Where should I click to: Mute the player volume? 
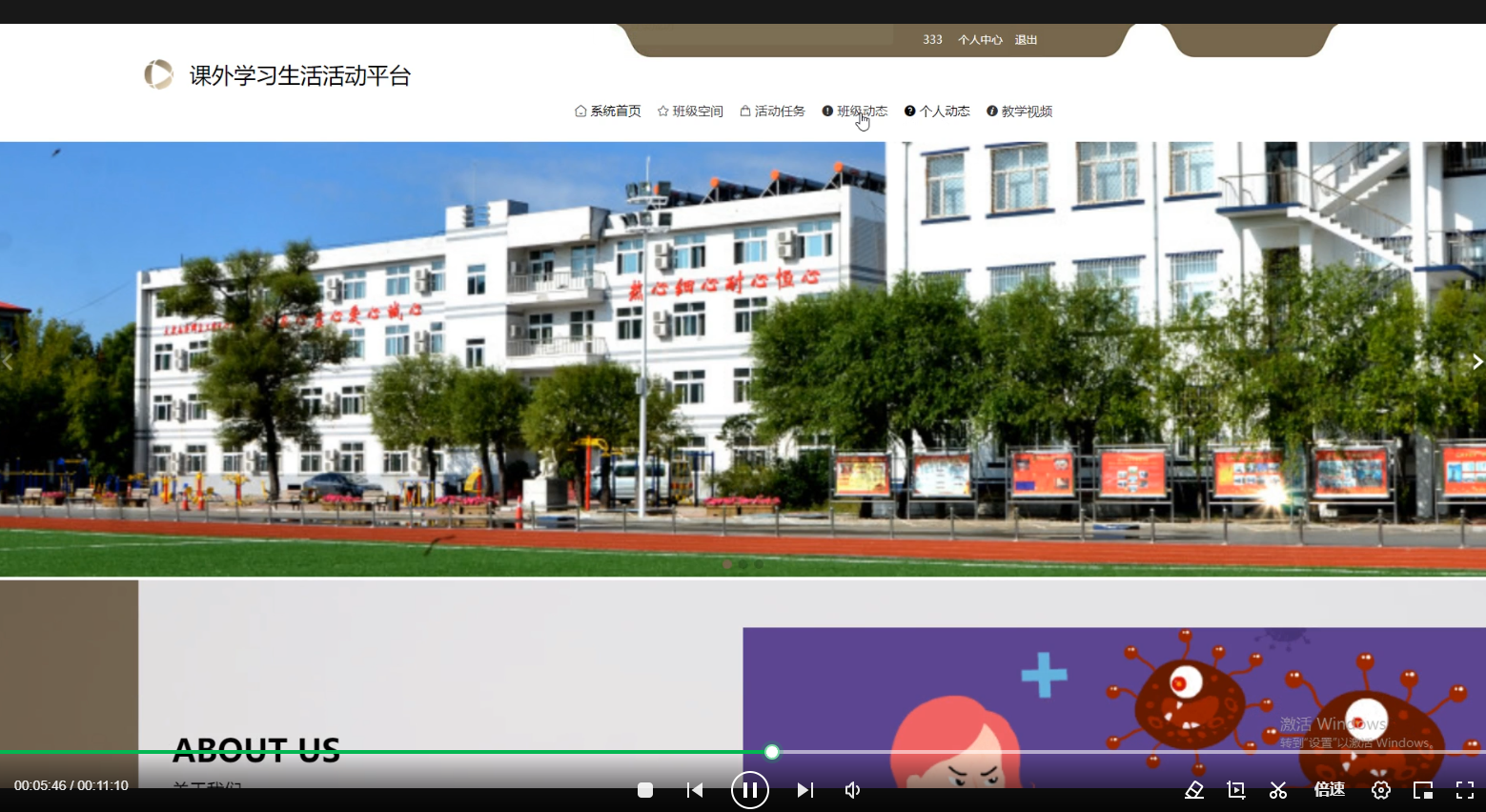[x=853, y=790]
